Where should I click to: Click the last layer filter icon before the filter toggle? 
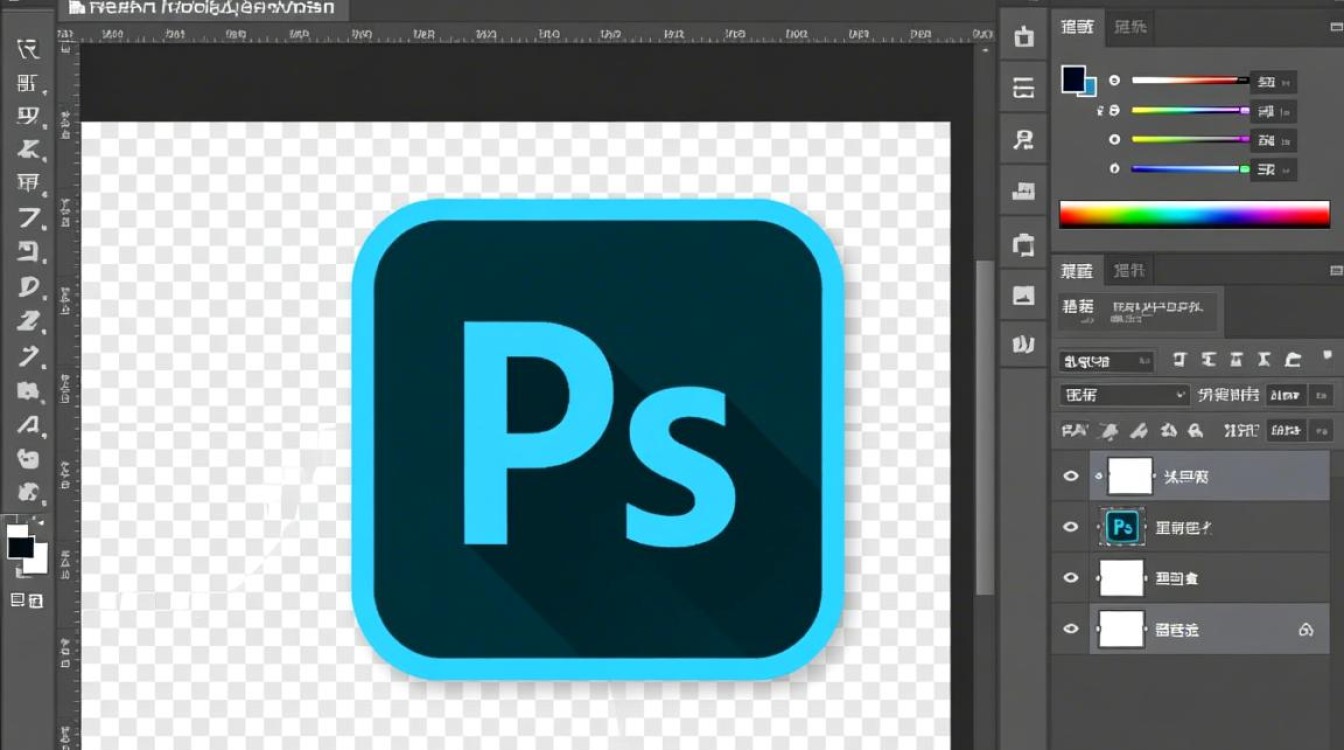pyautogui.click(x=1293, y=360)
